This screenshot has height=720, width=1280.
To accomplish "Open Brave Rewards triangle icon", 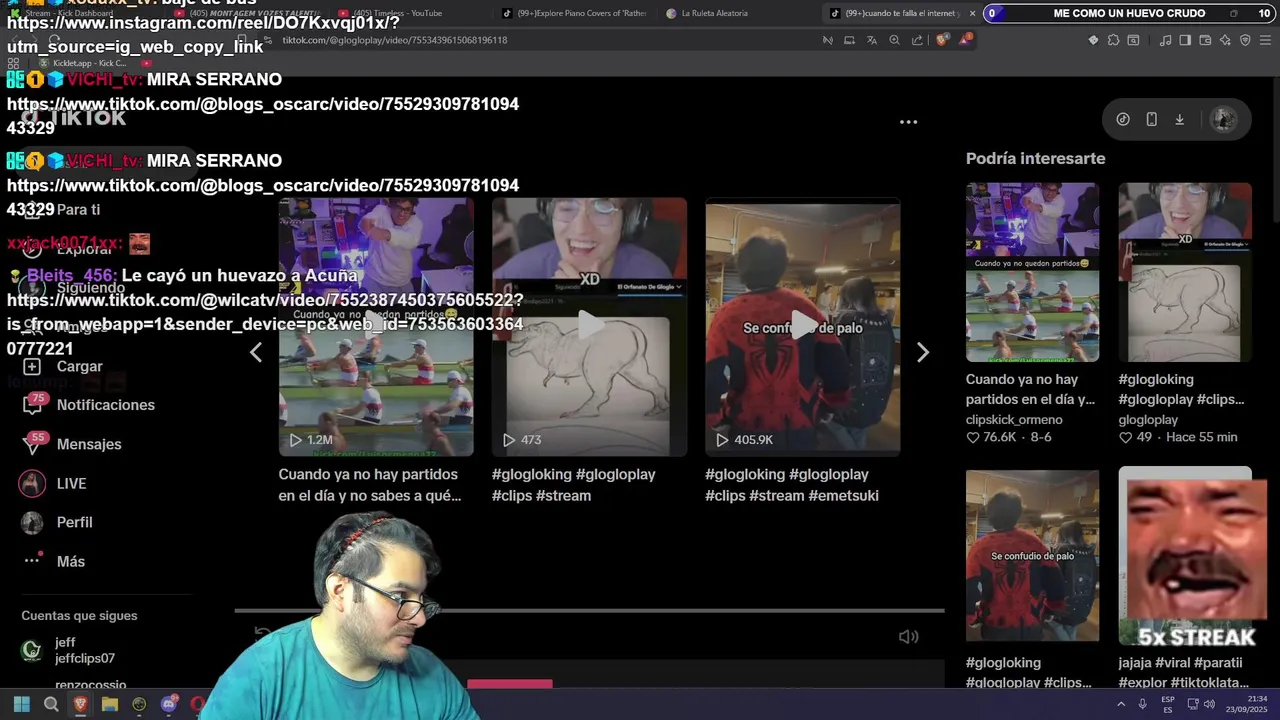I will pos(965,40).
